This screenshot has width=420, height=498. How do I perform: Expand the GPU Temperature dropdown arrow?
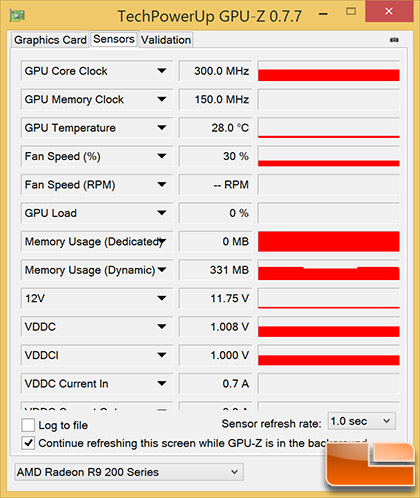tap(162, 128)
